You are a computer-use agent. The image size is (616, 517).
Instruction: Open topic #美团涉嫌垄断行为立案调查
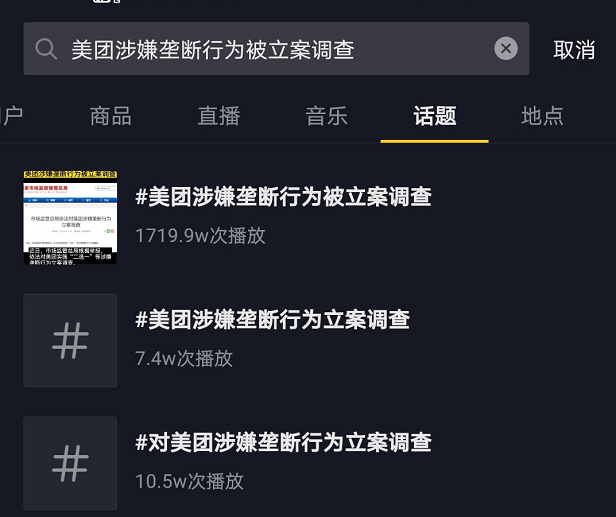point(272,319)
